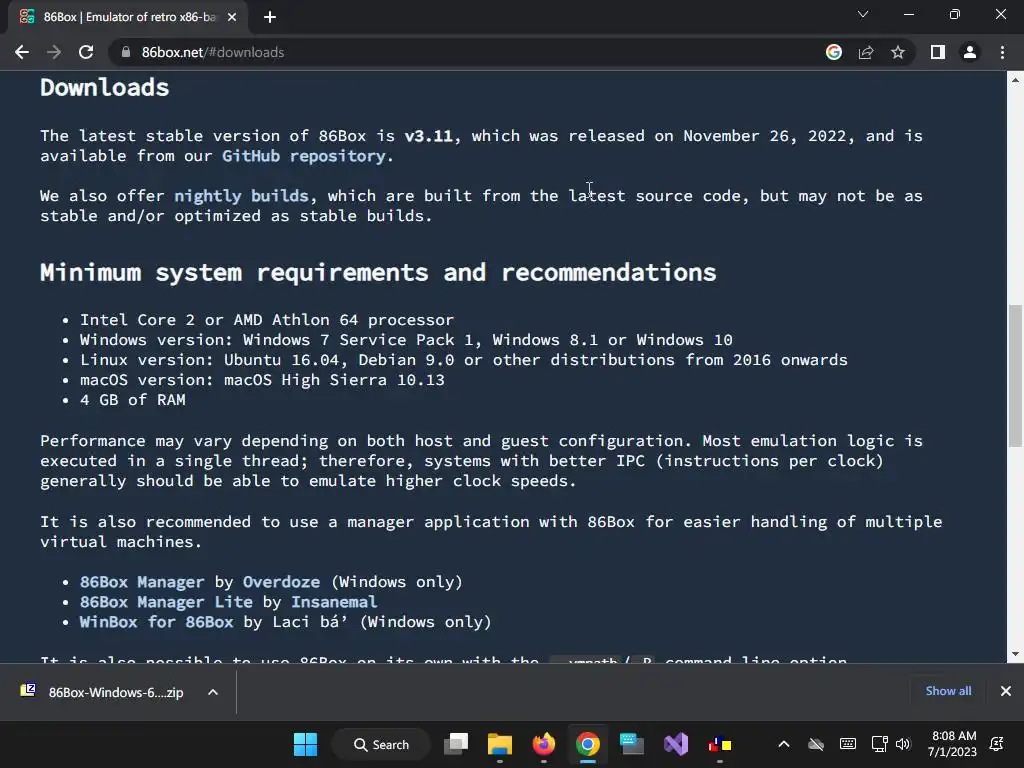Open notification center bell icon

(997, 744)
